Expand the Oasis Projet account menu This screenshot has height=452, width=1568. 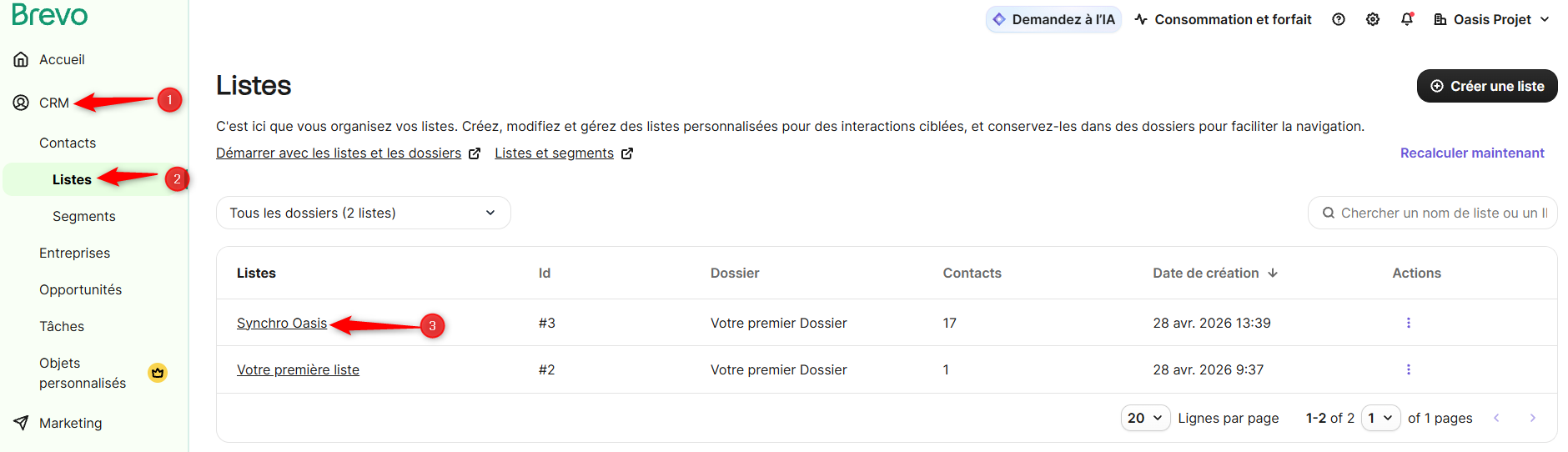pyautogui.click(x=1491, y=19)
